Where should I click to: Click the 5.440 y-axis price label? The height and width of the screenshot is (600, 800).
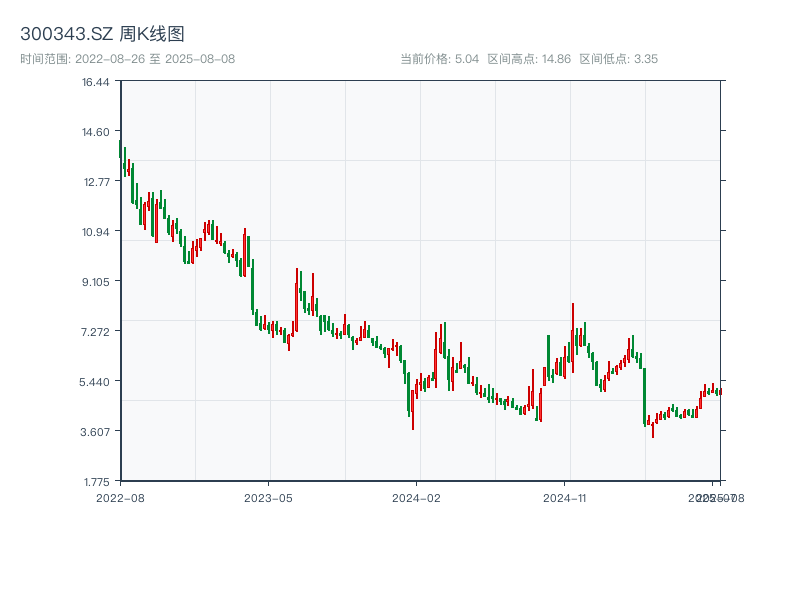pos(96,382)
